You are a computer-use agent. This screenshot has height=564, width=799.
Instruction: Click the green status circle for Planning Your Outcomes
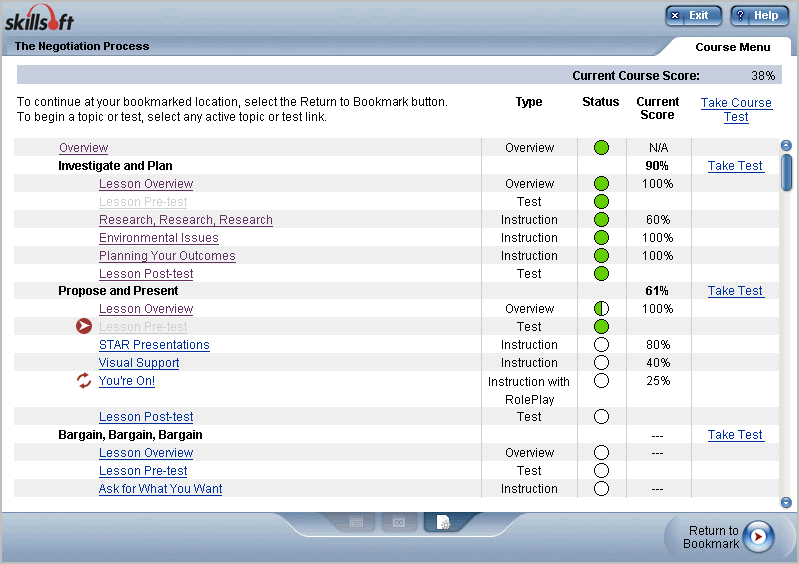pos(601,255)
